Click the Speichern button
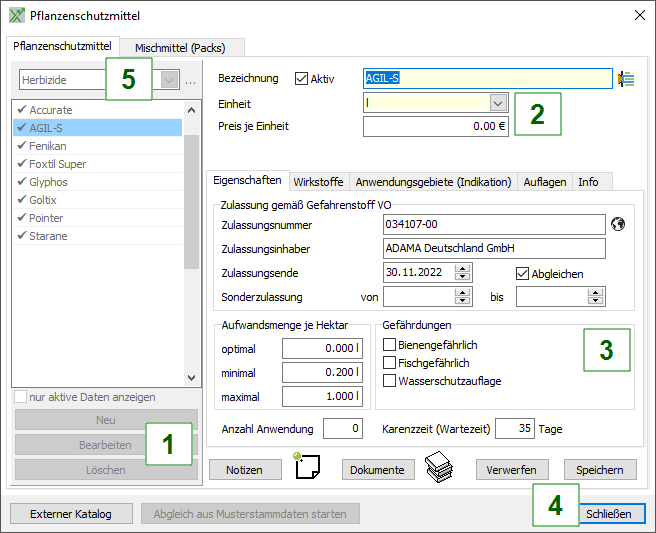The height and width of the screenshot is (533, 656). point(600,470)
